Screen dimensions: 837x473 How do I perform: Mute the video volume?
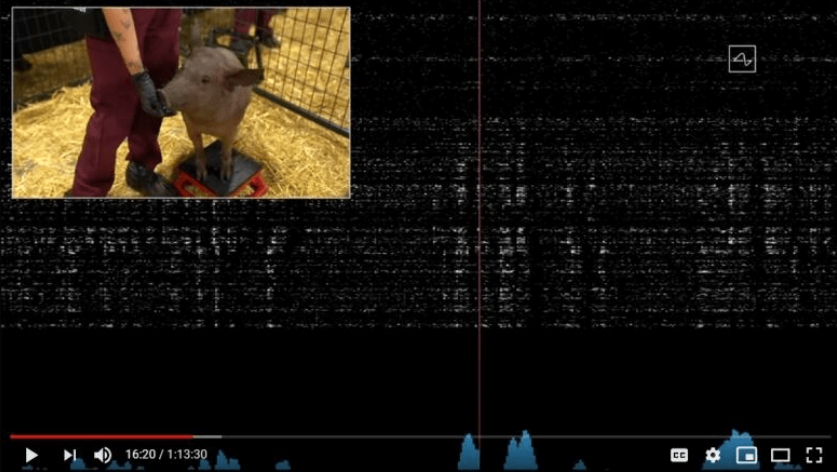(102, 455)
